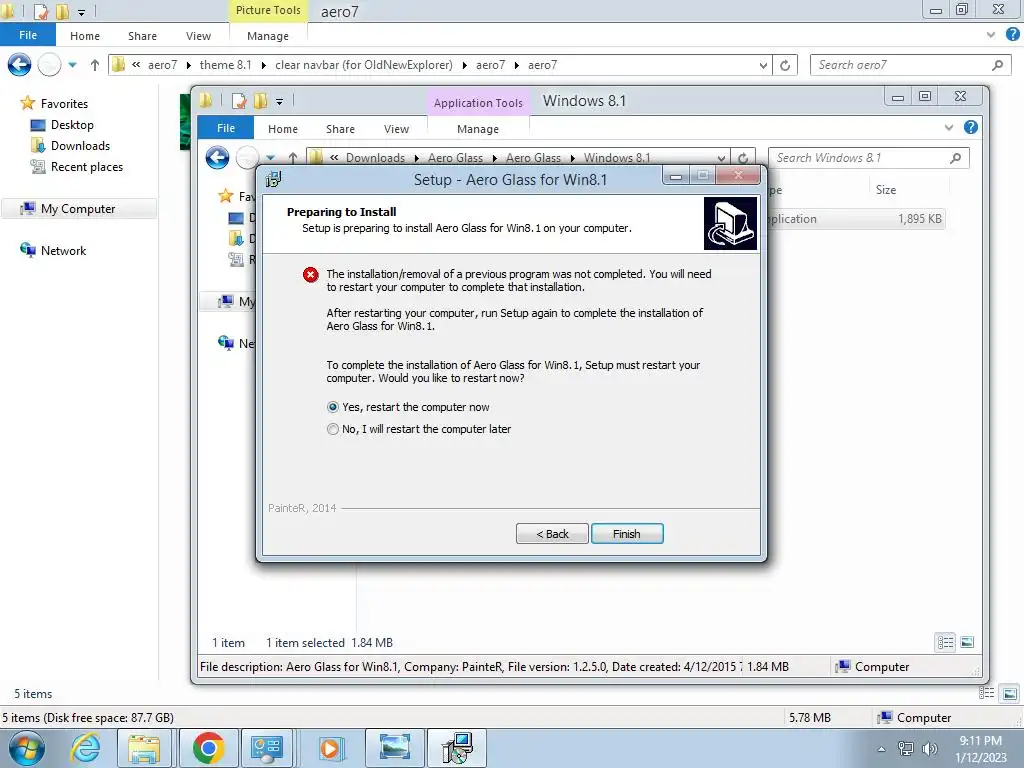Click 'clear navbar (for OldNewExplorer)' breadcrumb
The image size is (1024, 768).
tap(364, 65)
